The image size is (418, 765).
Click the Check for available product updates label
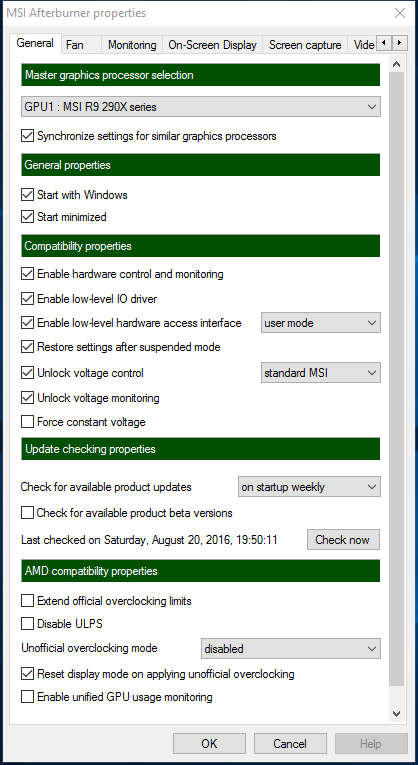[x=106, y=487]
